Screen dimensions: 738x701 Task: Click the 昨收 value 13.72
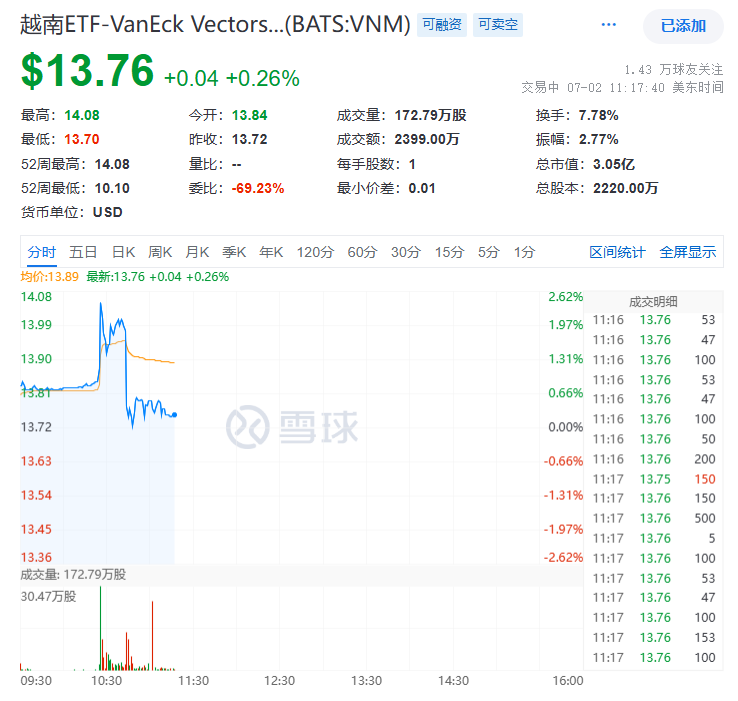(249, 139)
